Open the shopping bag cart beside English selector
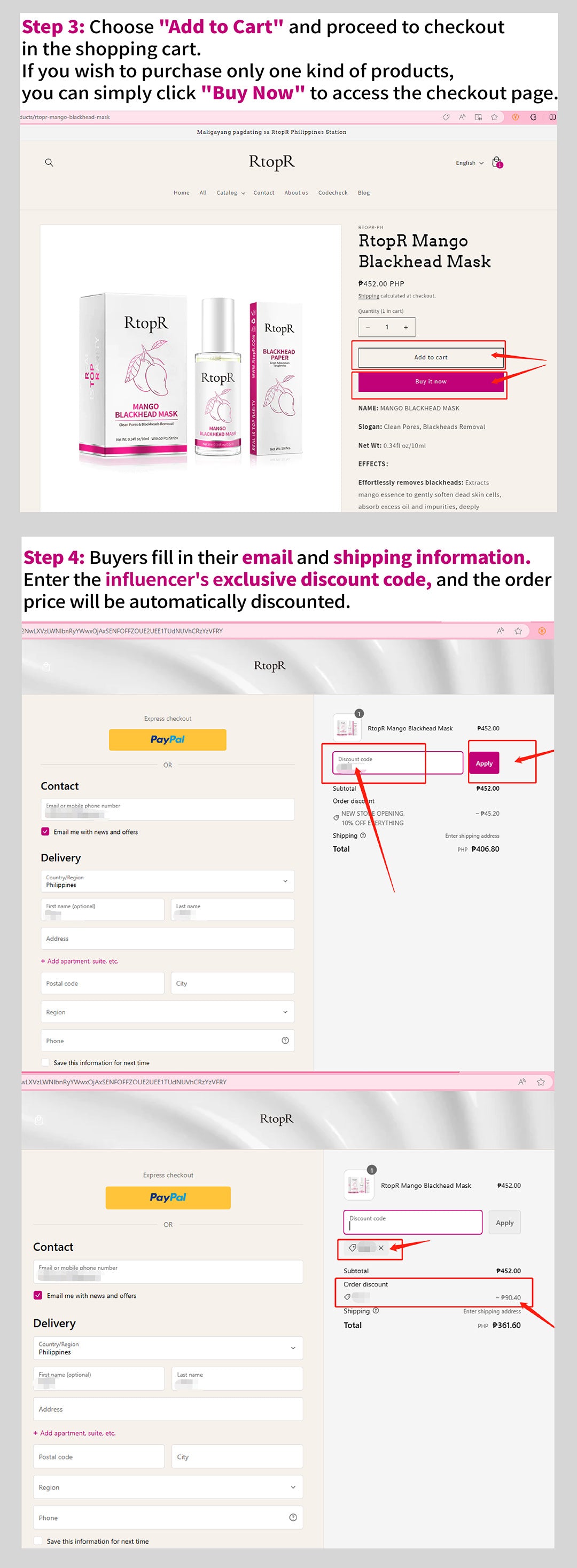Viewport: 577px width, 1568px height. pyautogui.click(x=496, y=162)
